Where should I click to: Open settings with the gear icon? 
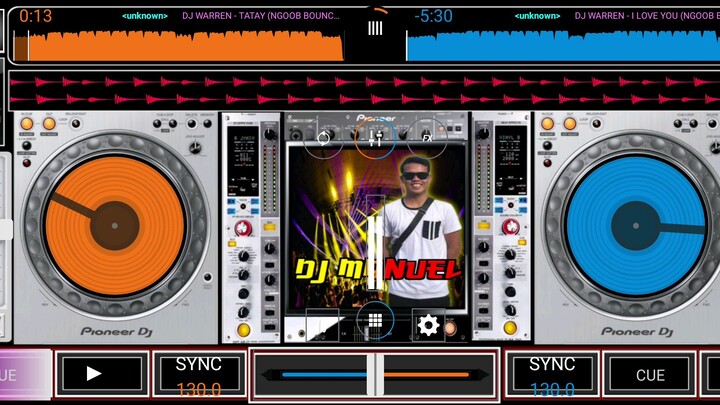pos(428,325)
